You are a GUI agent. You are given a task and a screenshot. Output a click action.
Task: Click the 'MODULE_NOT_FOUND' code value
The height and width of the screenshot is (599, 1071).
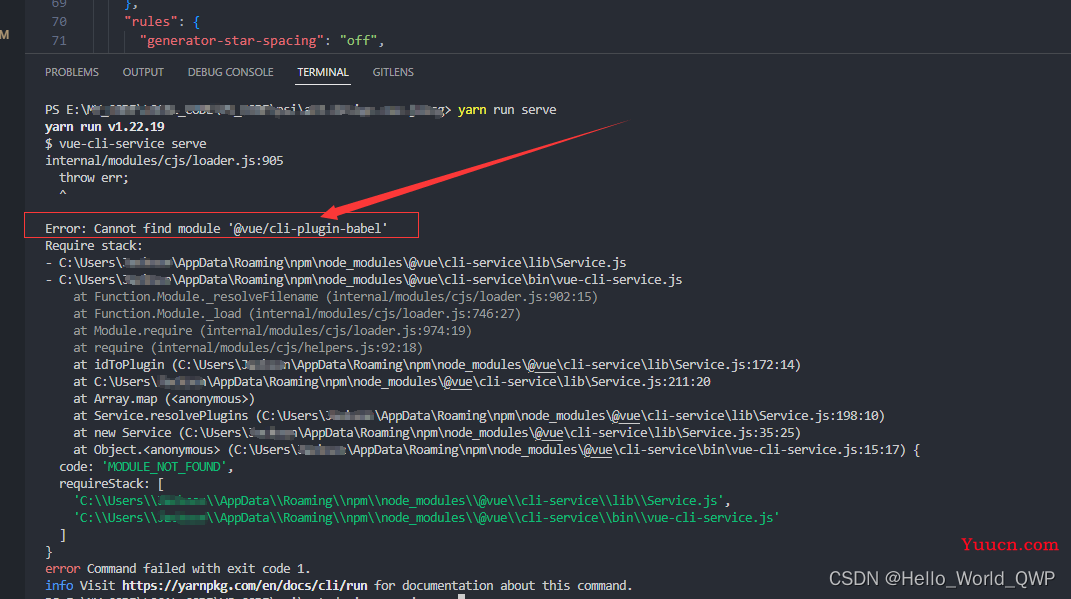click(164, 466)
